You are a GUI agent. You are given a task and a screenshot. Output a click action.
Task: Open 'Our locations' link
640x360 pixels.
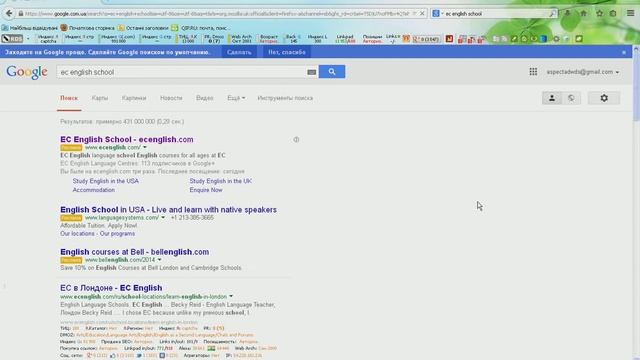click(77, 233)
